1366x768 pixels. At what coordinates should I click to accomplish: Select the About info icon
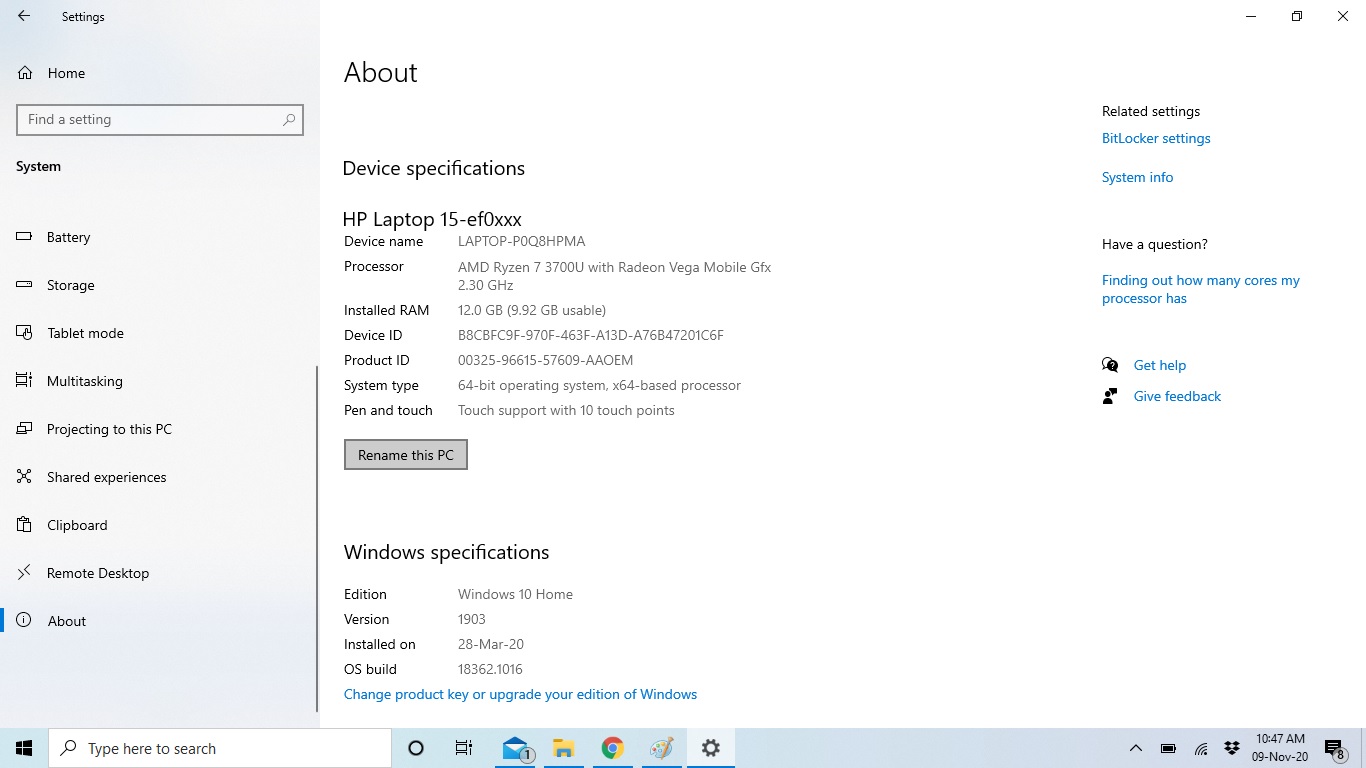click(25, 621)
